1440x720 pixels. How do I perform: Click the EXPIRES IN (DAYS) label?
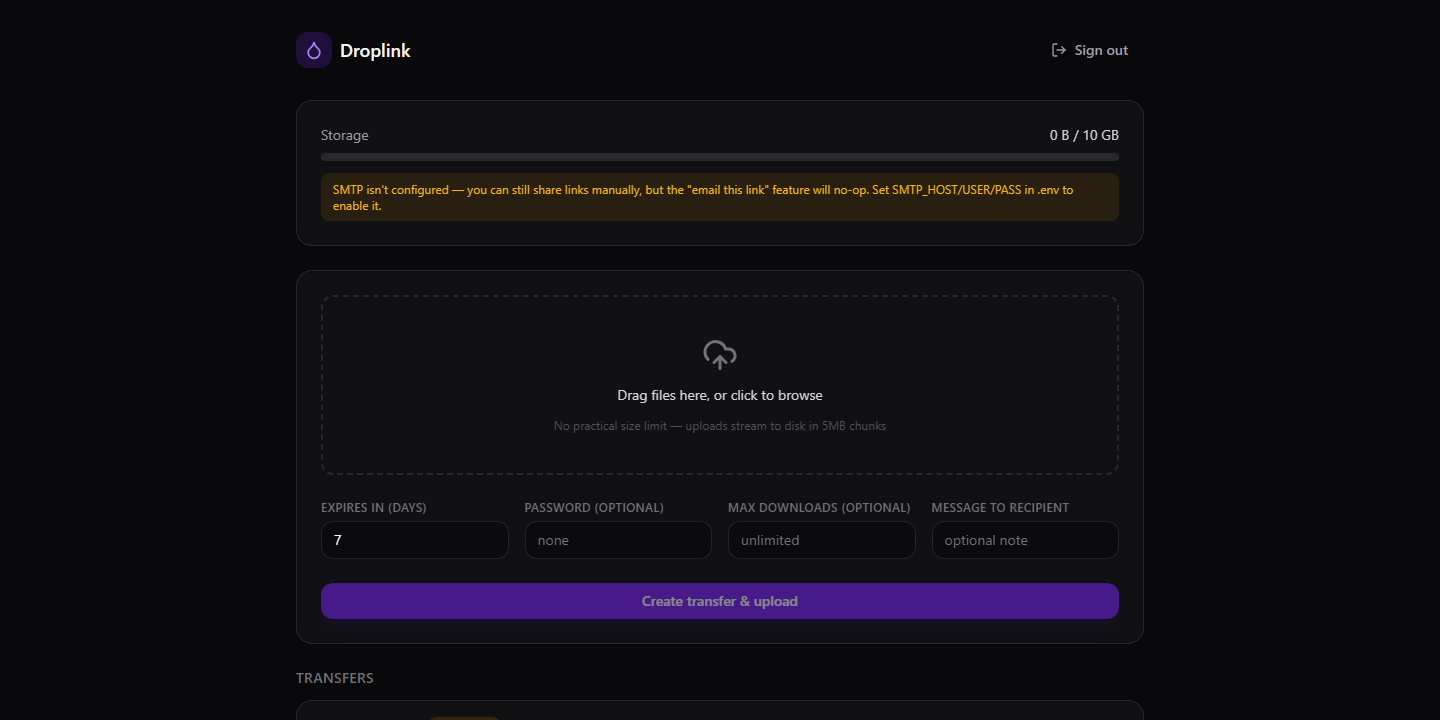tap(374, 508)
